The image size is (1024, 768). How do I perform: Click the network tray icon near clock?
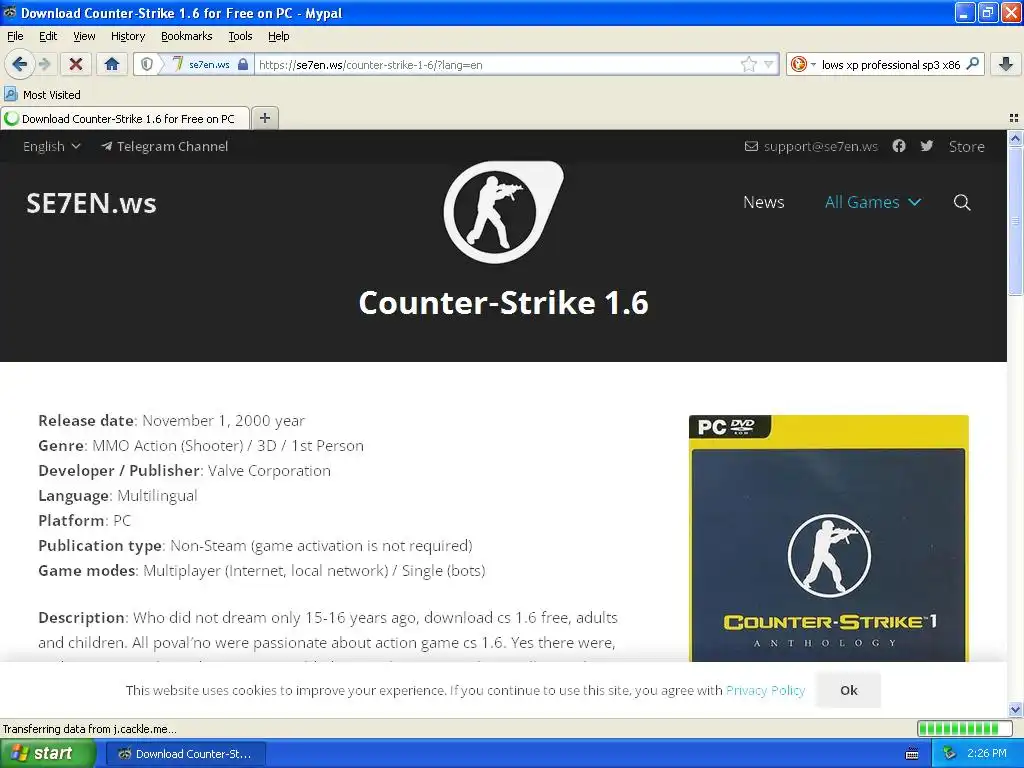950,754
